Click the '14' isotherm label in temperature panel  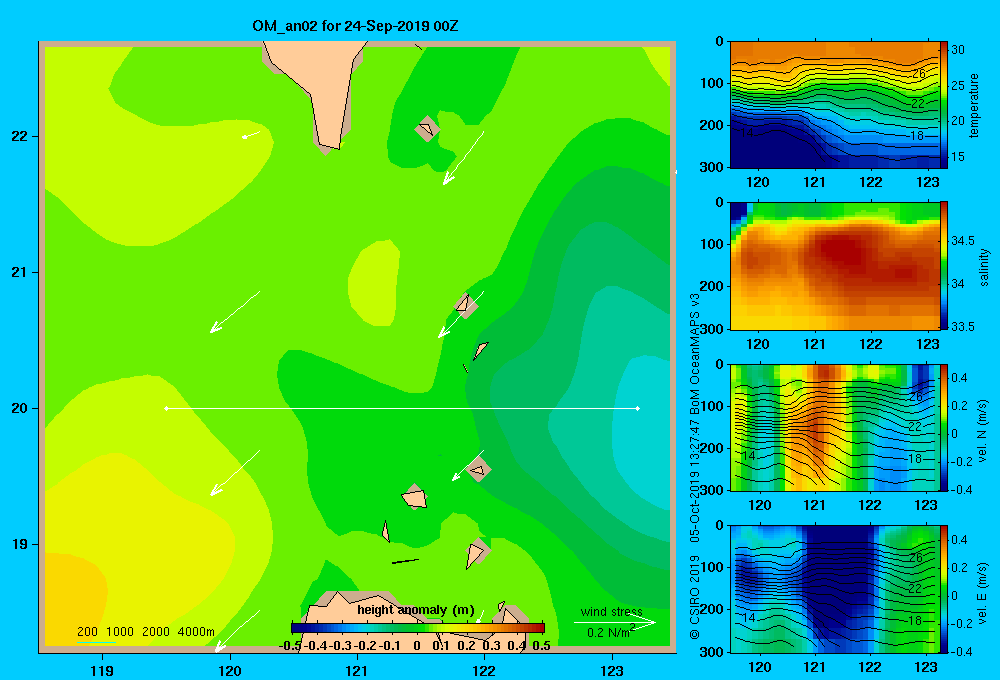pos(747,133)
